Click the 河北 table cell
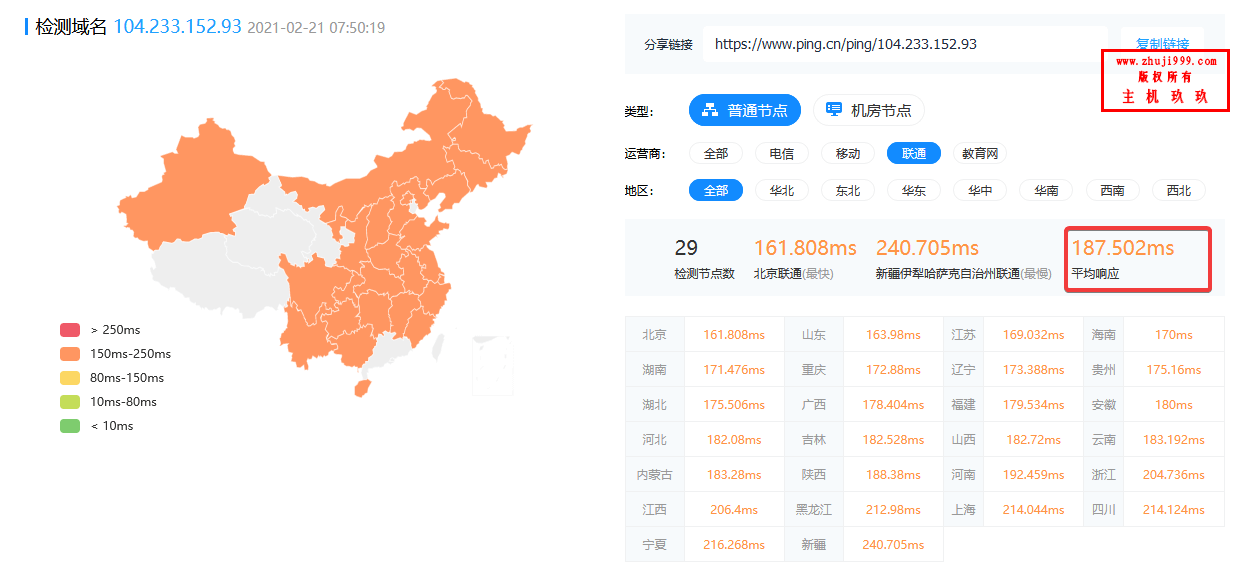The height and width of the screenshot is (583, 1245). 655,440
